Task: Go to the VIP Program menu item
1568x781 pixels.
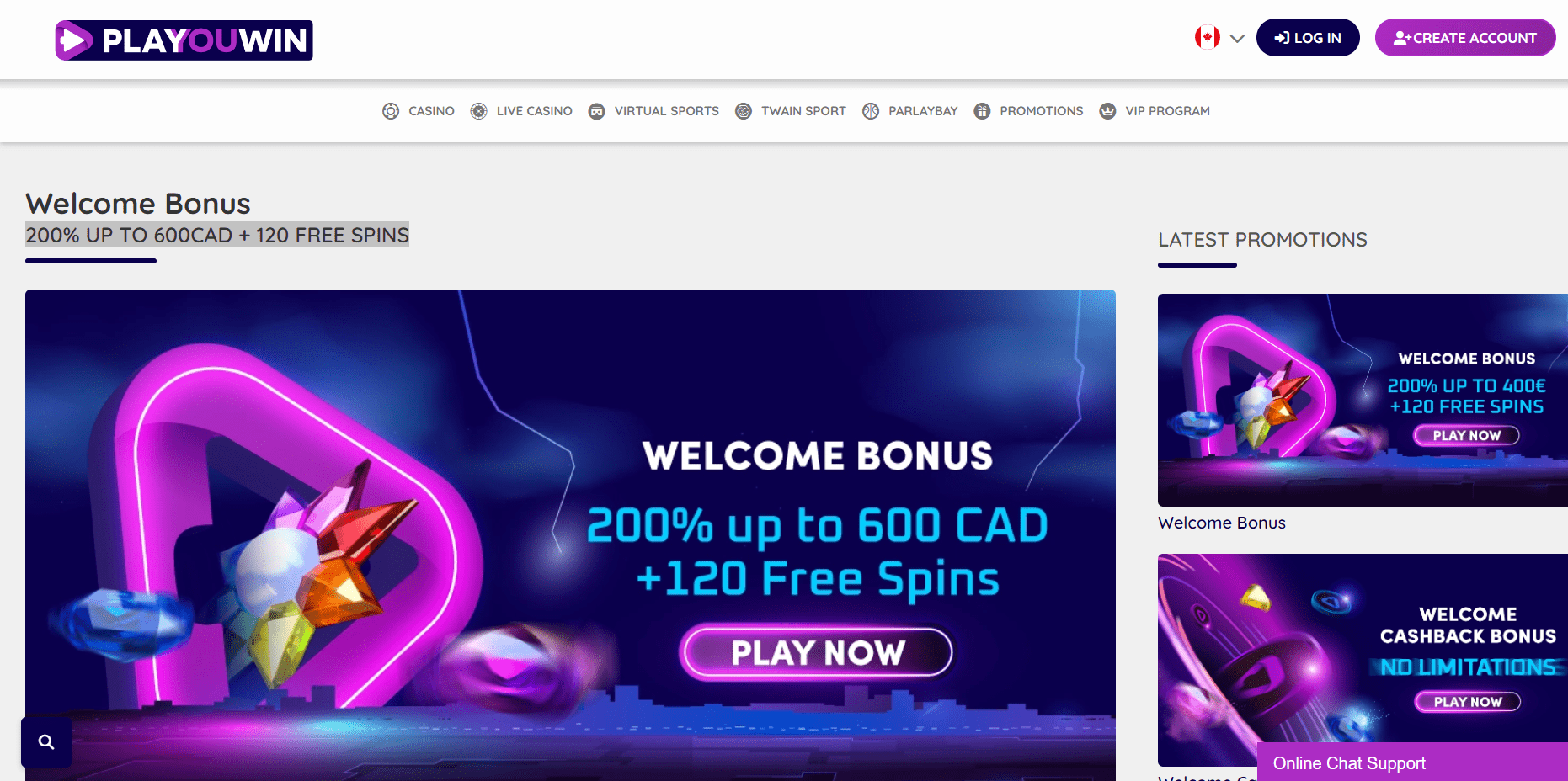Action: click(x=1167, y=111)
